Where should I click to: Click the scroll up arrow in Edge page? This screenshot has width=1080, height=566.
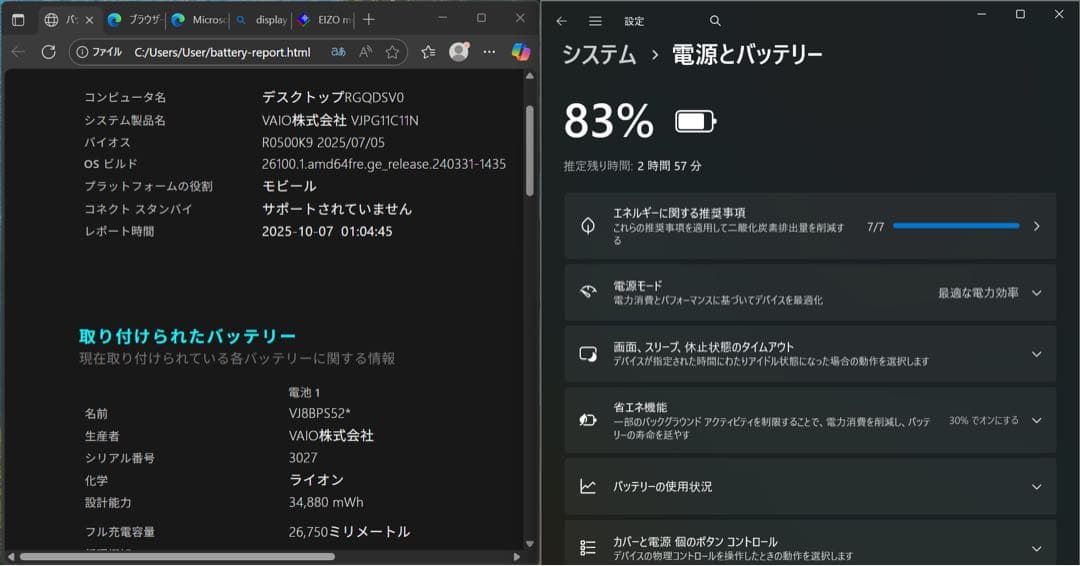coord(530,76)
